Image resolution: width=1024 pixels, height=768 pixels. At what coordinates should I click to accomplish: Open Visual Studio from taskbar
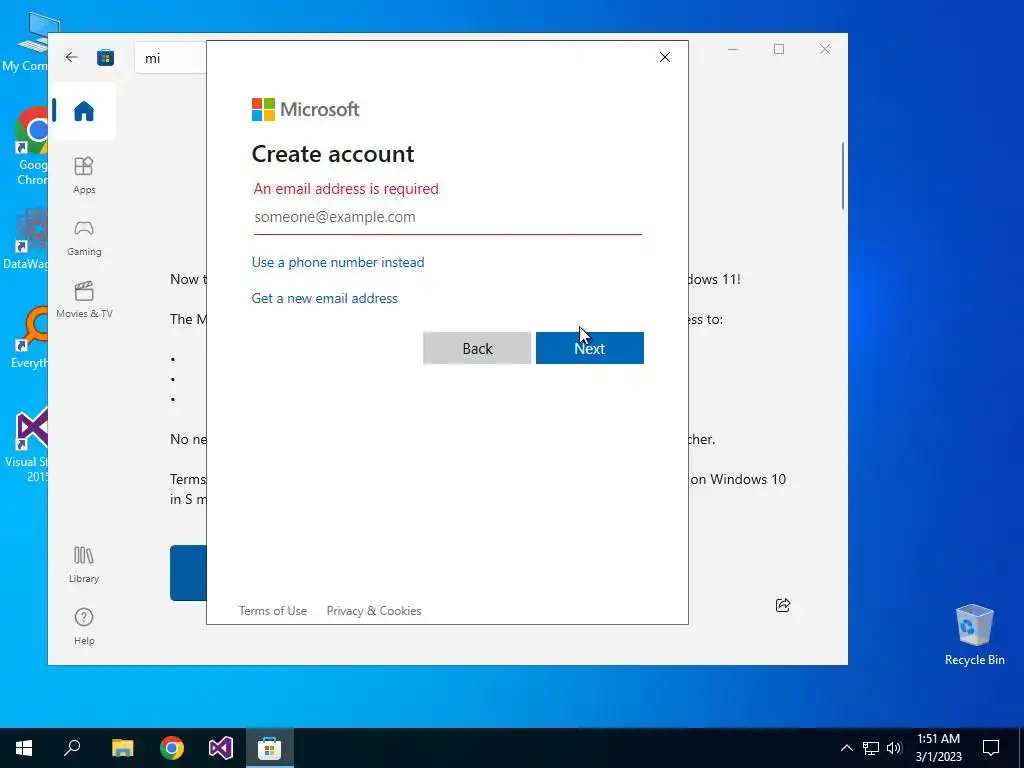221,748
